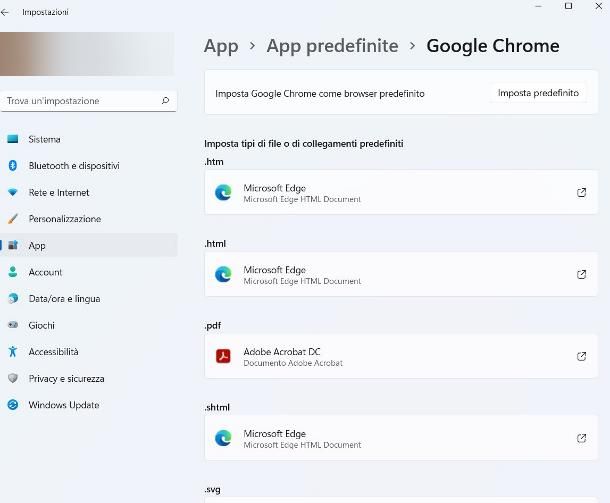
Task: Maximize the Impostazioni window
Action: point(568,6)
